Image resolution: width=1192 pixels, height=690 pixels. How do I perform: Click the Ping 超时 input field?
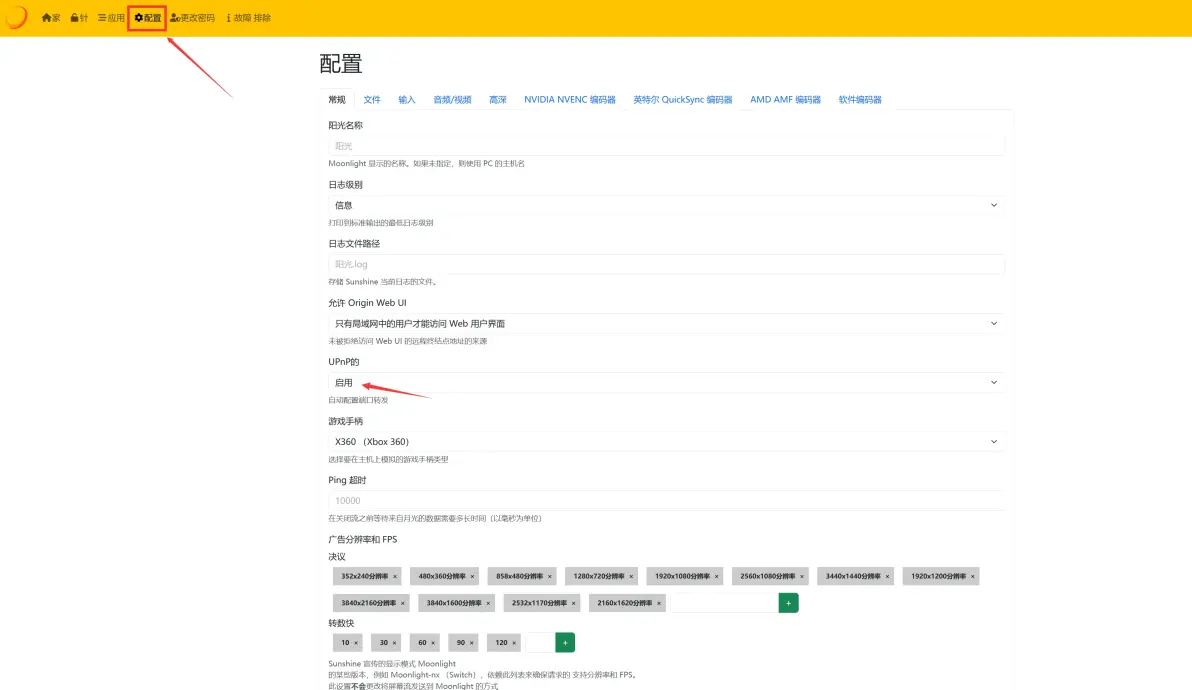[x=665, y=500]
